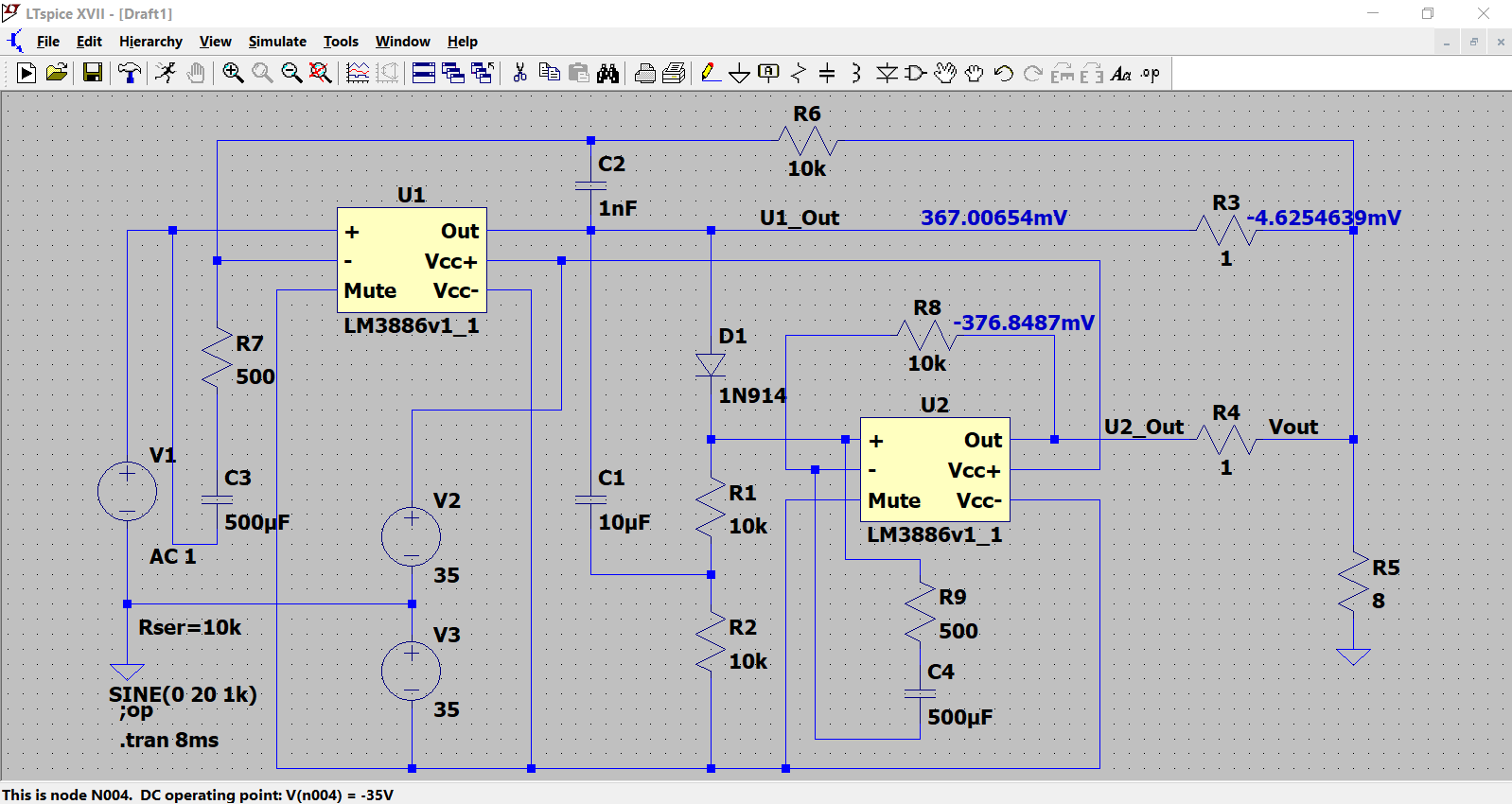Select the Zoom In magnifier
Viewport: 1512px width, 804px height.
pyautogui.click(x=233, y=73)
